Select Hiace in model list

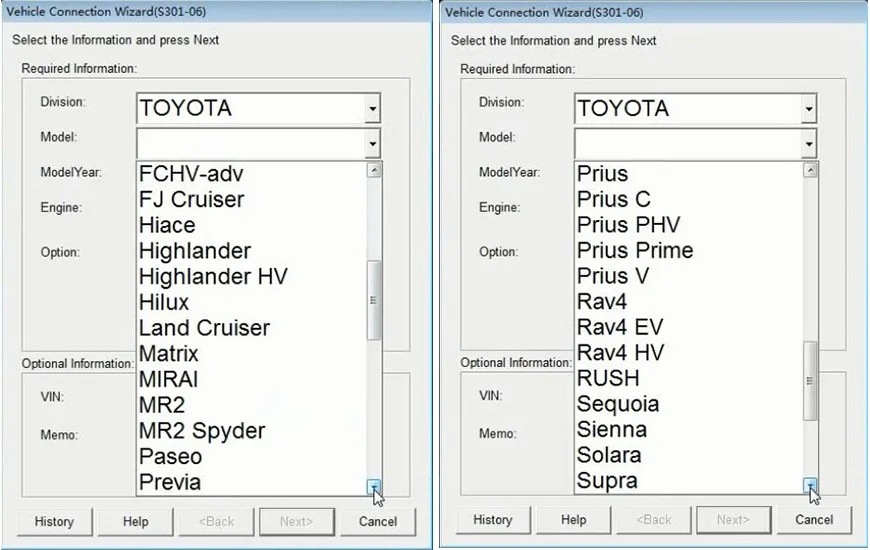point(251,225)
